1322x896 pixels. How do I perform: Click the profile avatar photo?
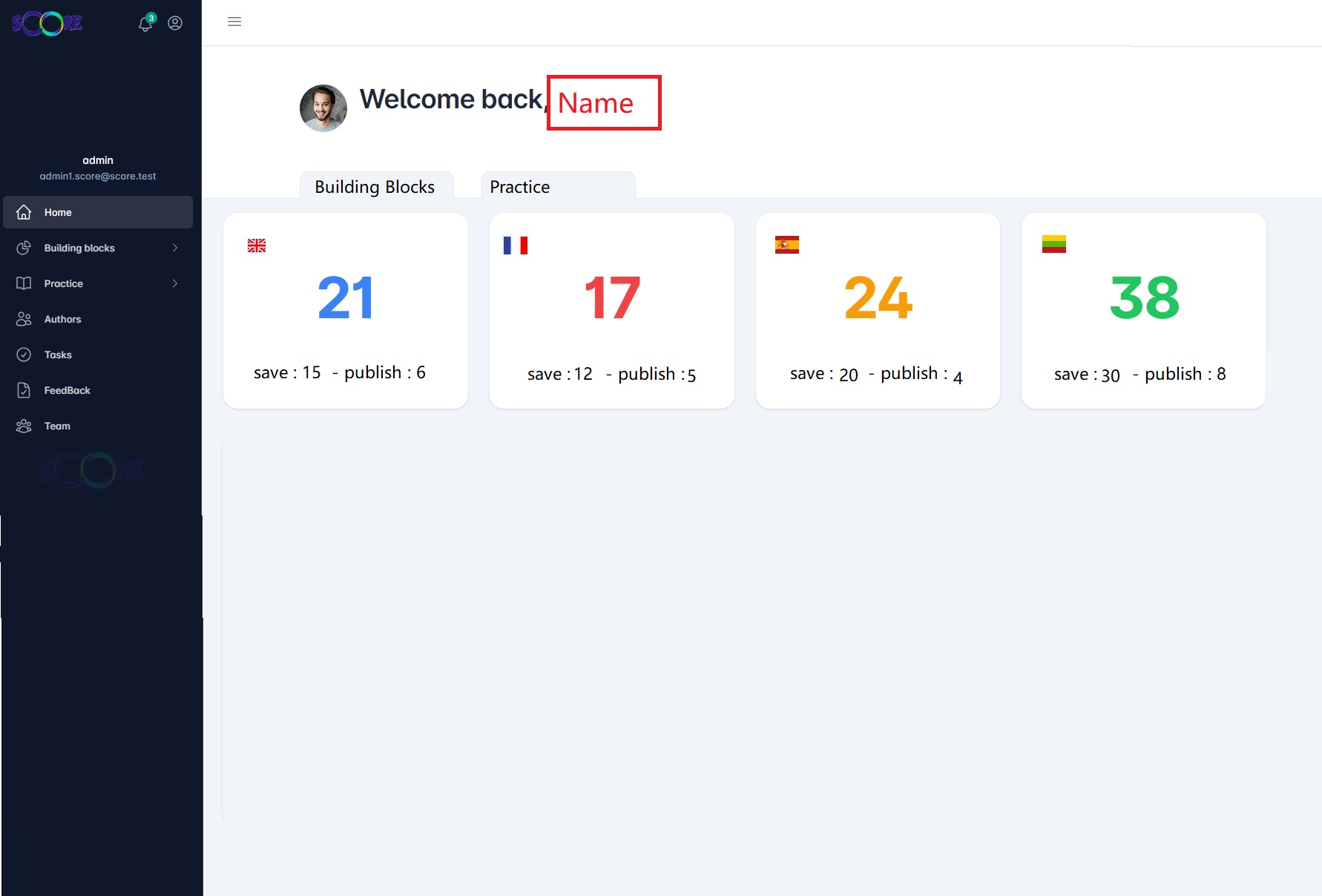click(323, 108)
